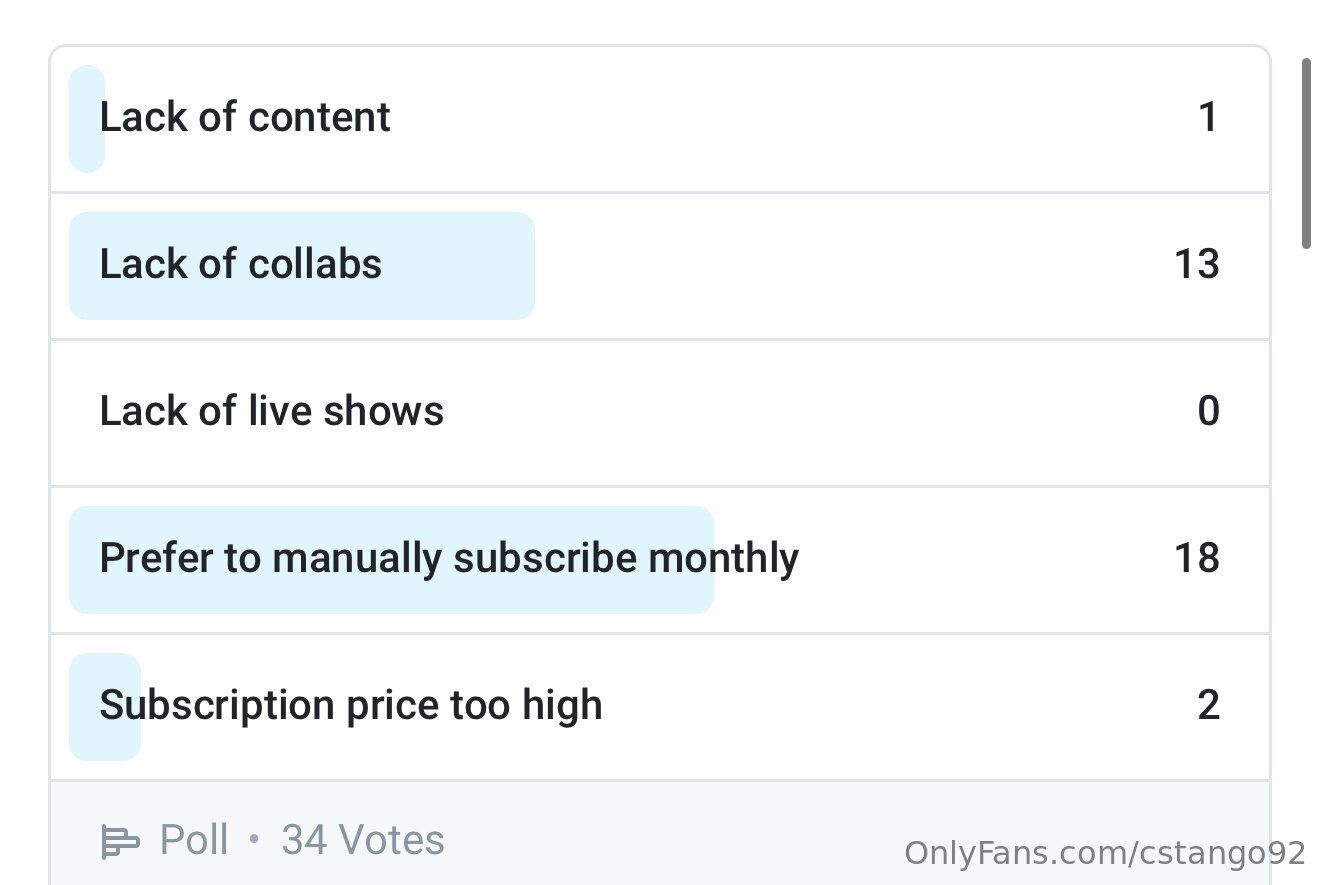Click the vertical scrollbar thumb
Screen dimensions: 1320x885
pos(1306,153)
